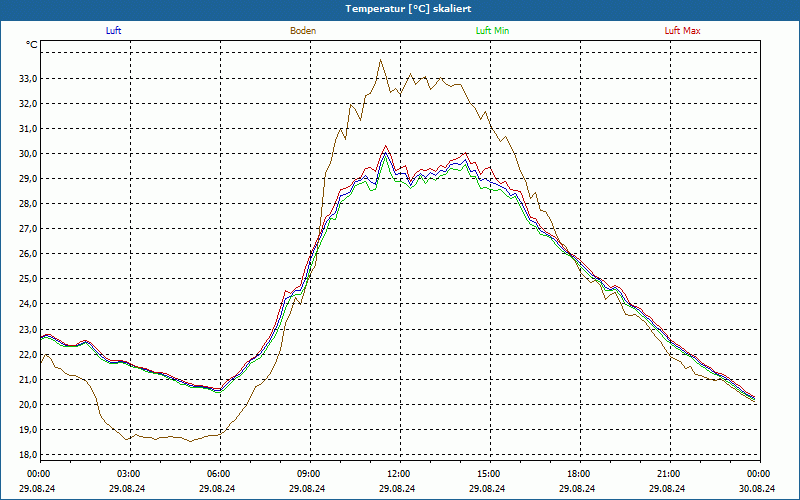Click the '30.08.24' date label
This screenshot has height=500, width=800.
point(756,488)
